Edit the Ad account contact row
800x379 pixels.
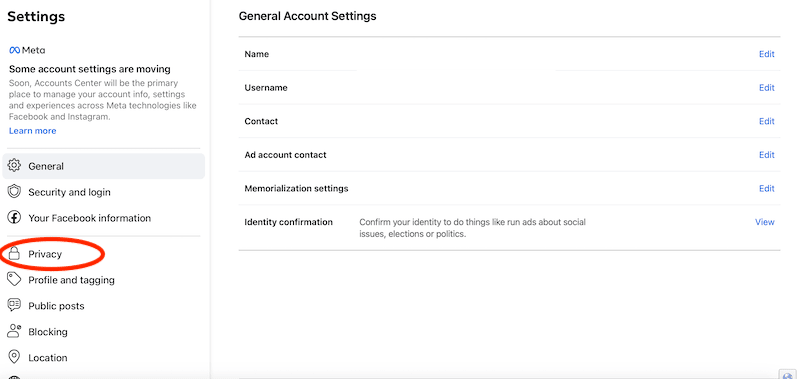tap(766, 155)
